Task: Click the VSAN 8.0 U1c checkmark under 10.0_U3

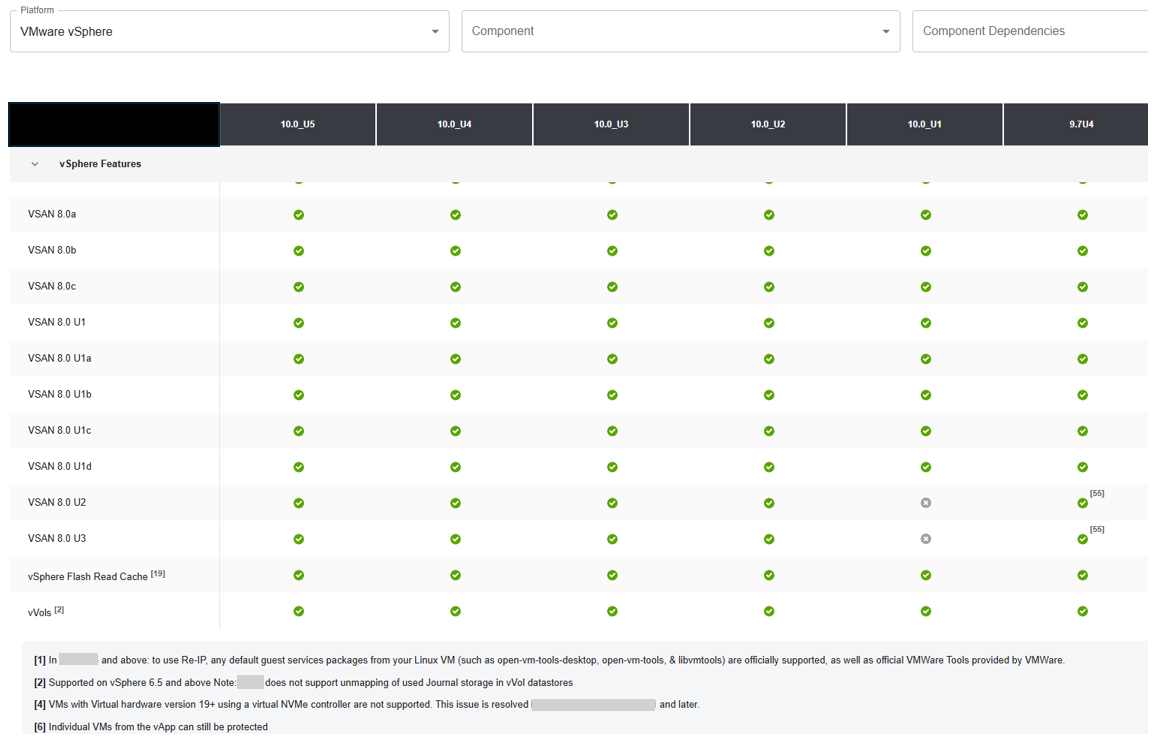Action: (x=613, y=431)
